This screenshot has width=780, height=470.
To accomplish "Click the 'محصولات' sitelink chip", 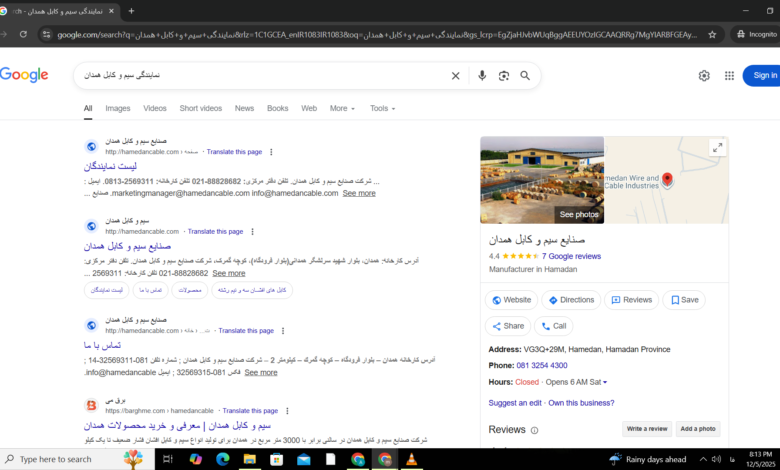I will (x=190, y=290).
